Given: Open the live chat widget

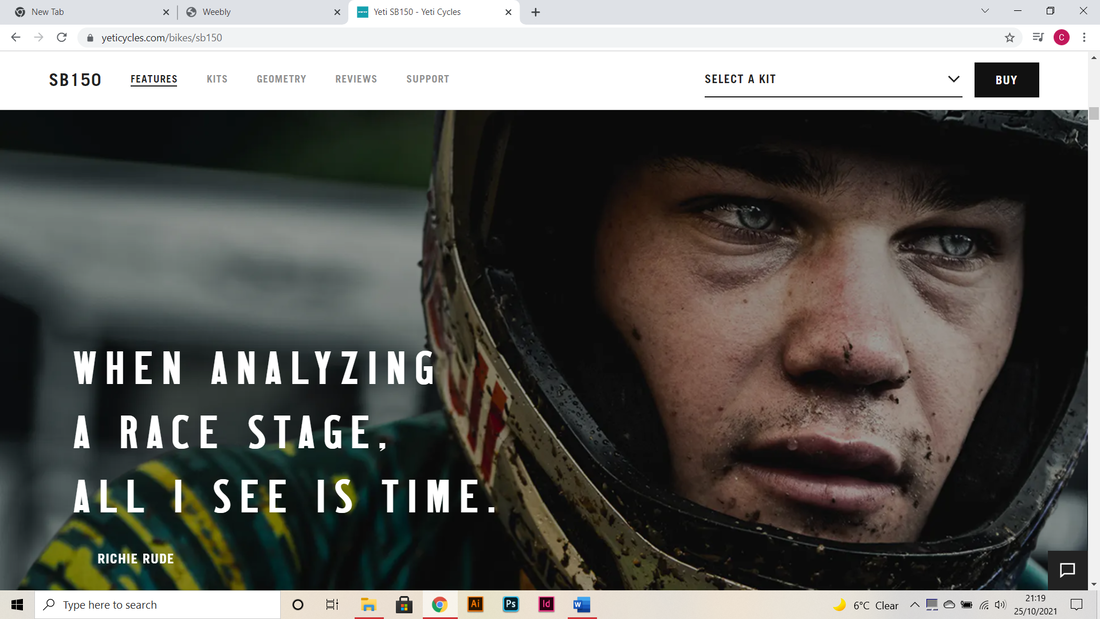Looking at the screenshot, I should tap(1067, 570).
